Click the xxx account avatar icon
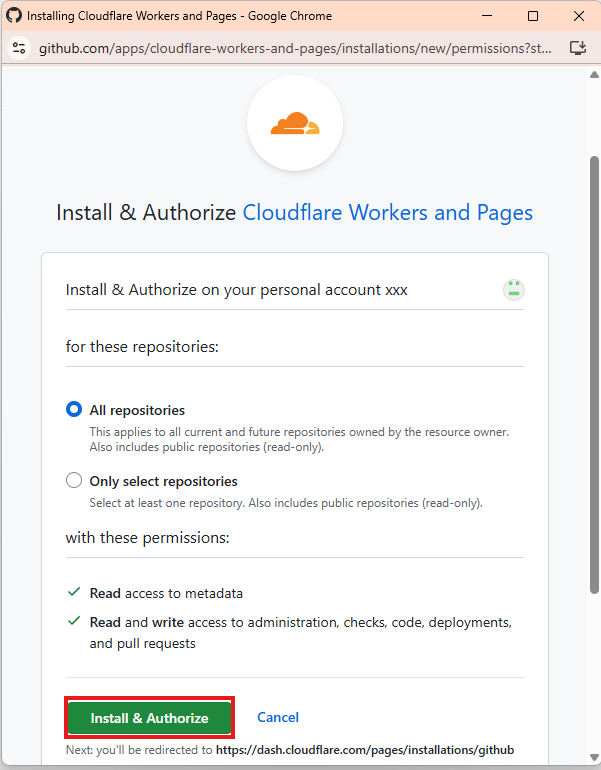 [x=514, y=290]
